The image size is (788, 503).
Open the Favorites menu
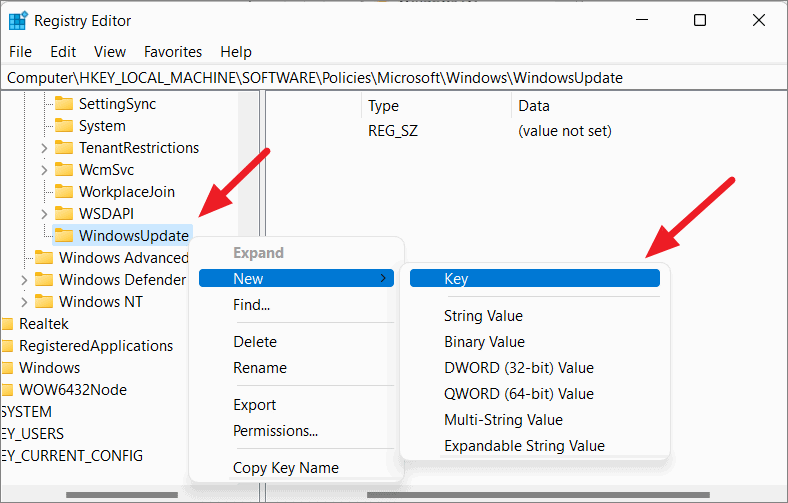pyautogui.click(x=173, y=52)
